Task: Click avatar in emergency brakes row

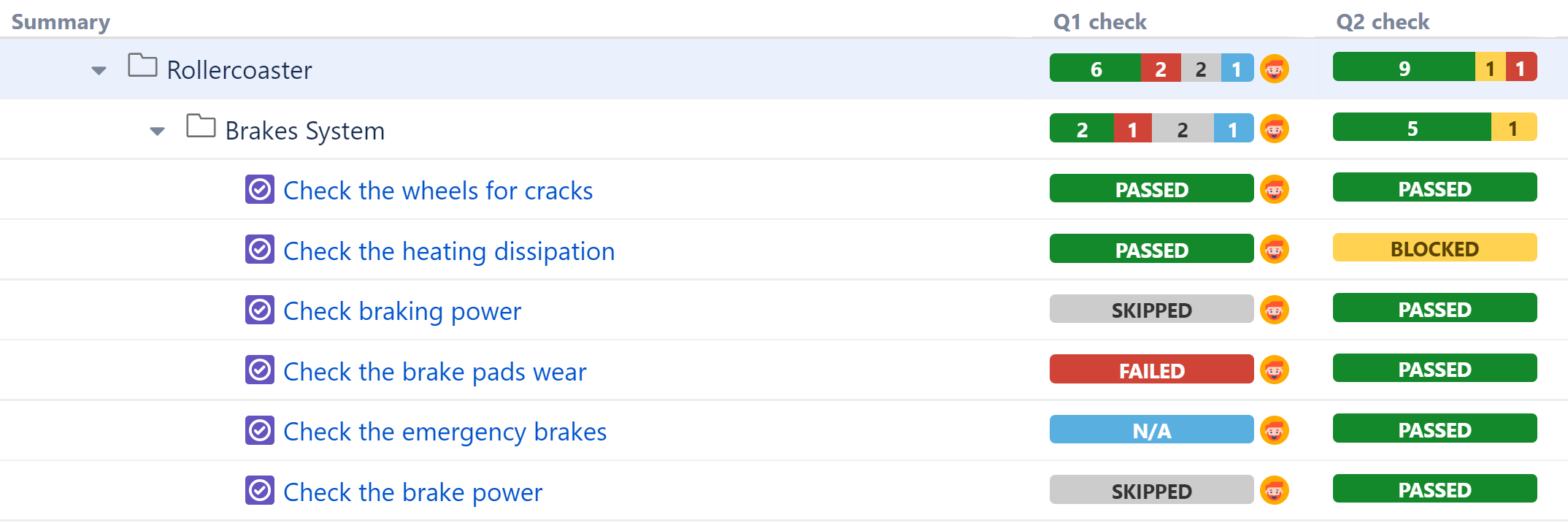Action: pyautogui.click(x=1275, y=431)
